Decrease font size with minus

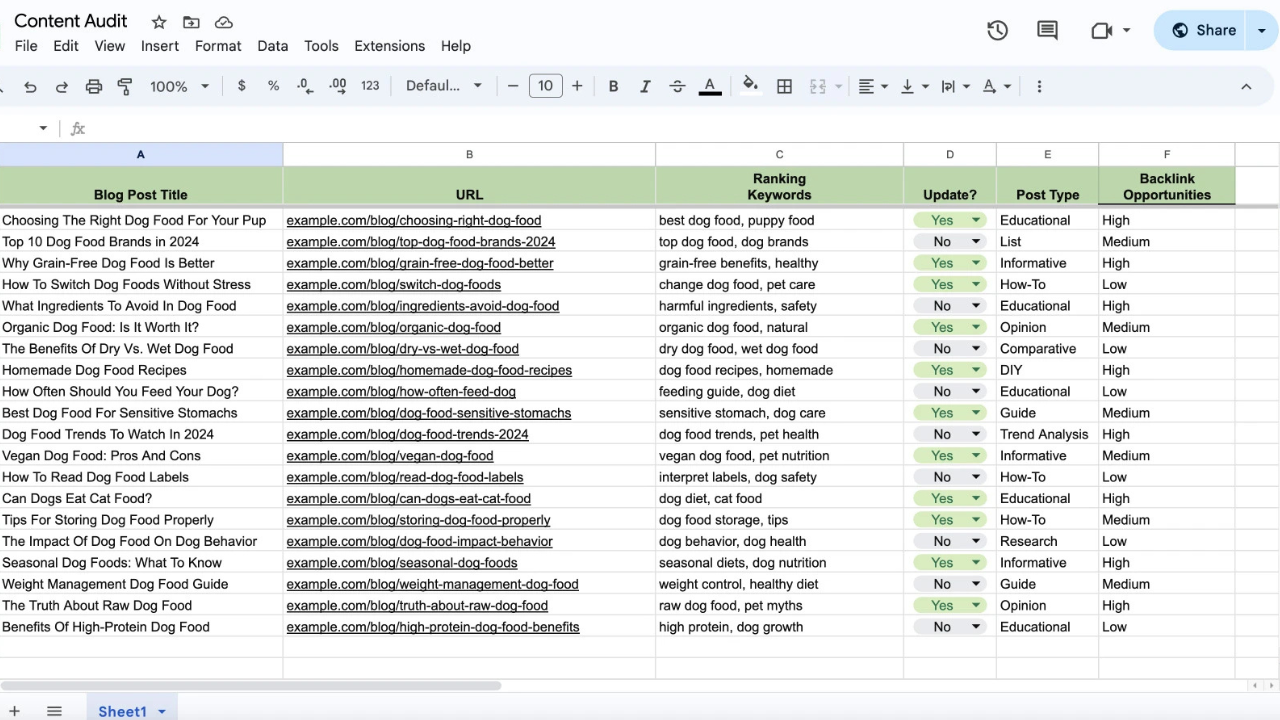coord(513,86)
